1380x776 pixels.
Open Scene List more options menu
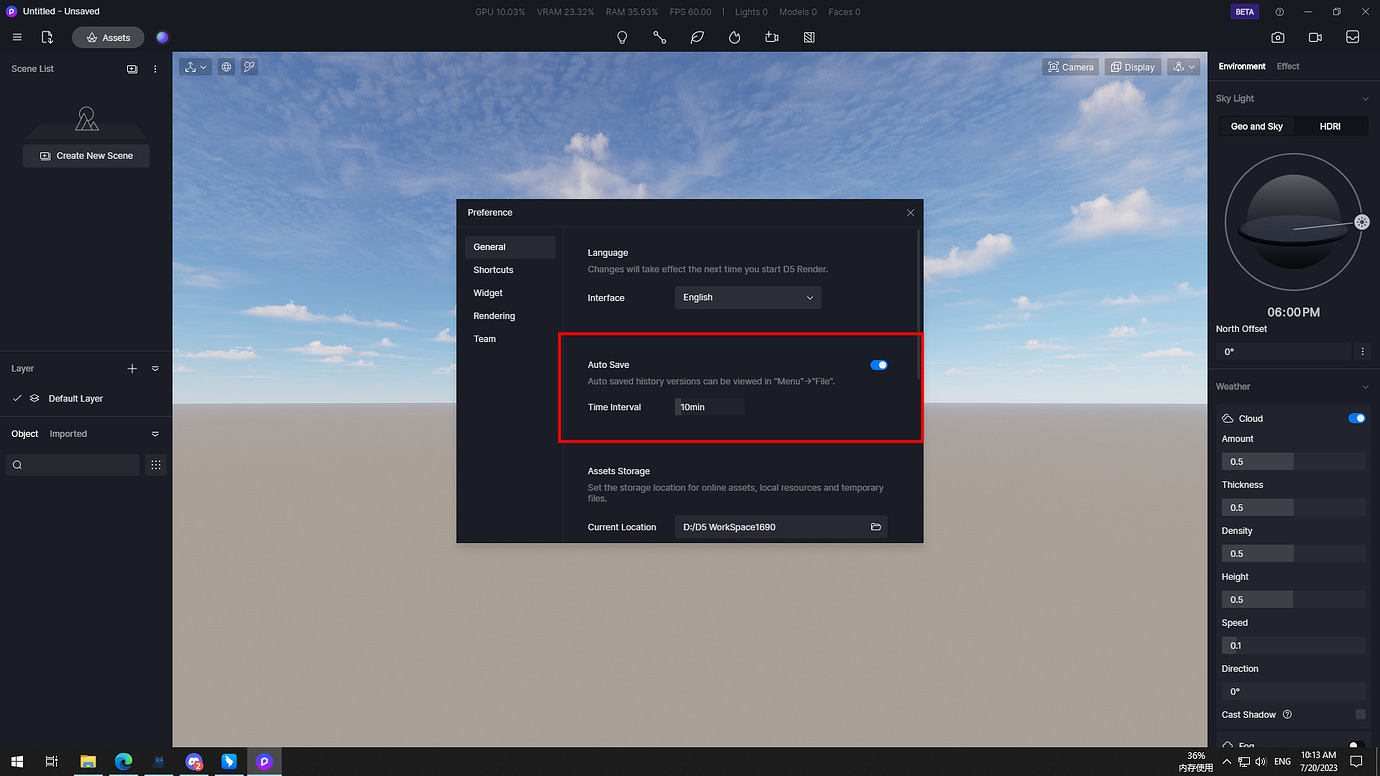(155, 69)
